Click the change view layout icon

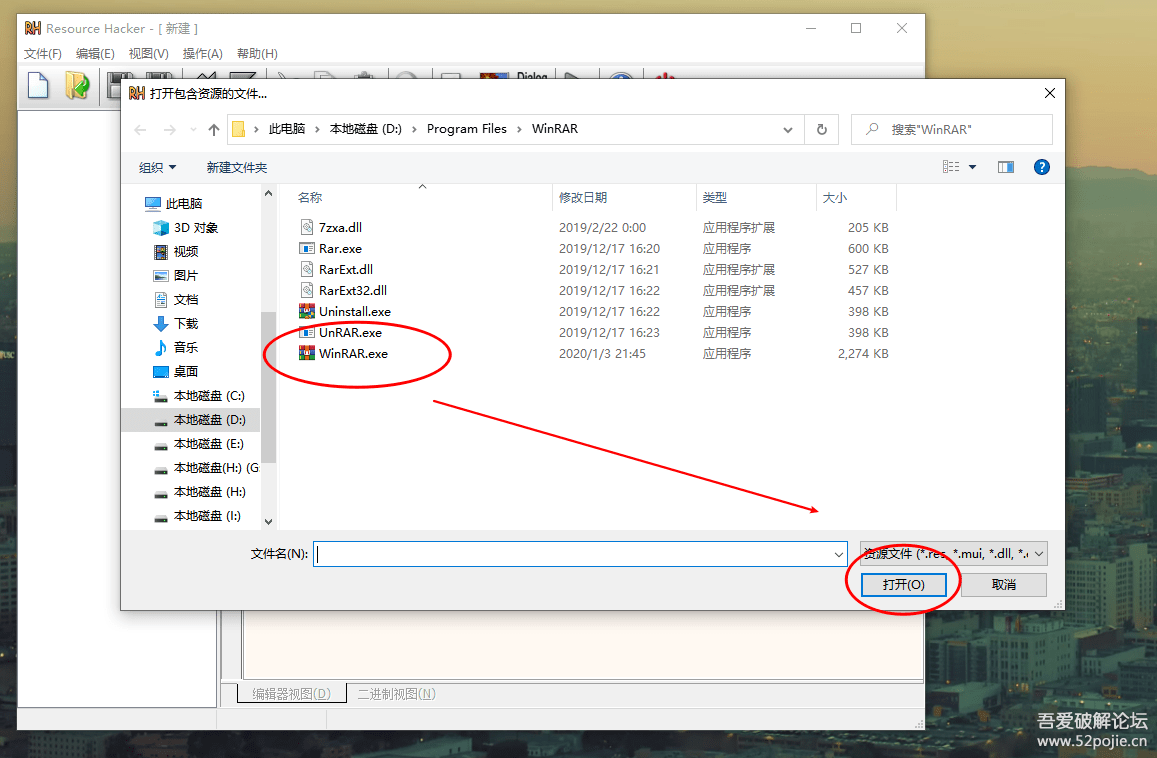pyautogui.click(x=951, y=167)
